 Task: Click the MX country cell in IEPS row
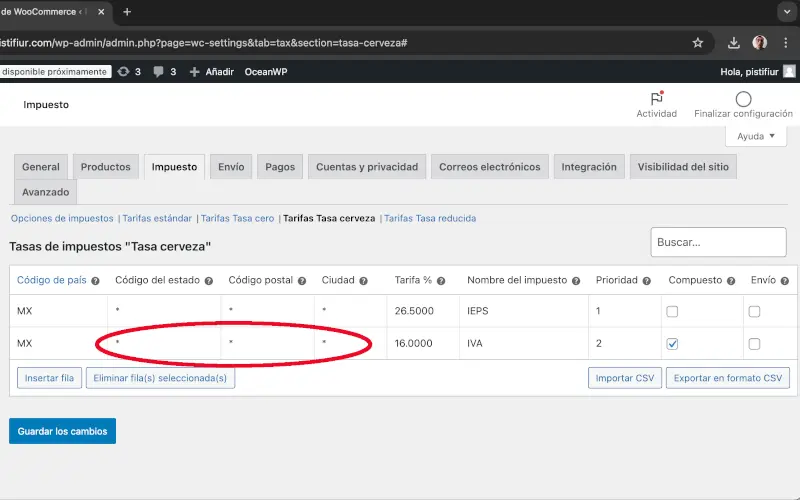click(59, 311)
